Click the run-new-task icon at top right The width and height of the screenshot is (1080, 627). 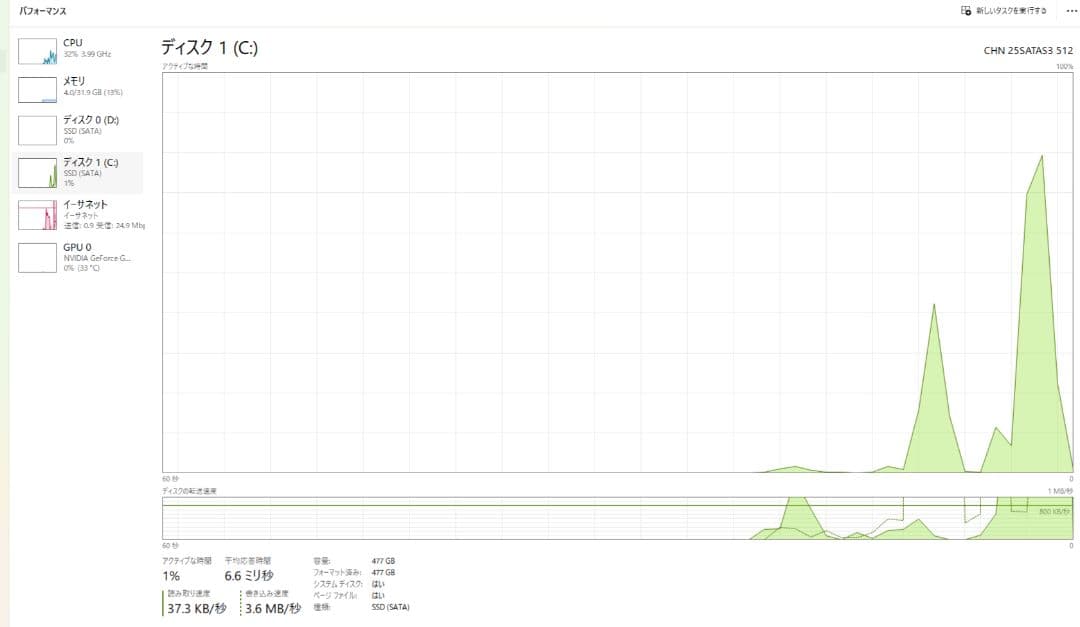click(965, 10)
